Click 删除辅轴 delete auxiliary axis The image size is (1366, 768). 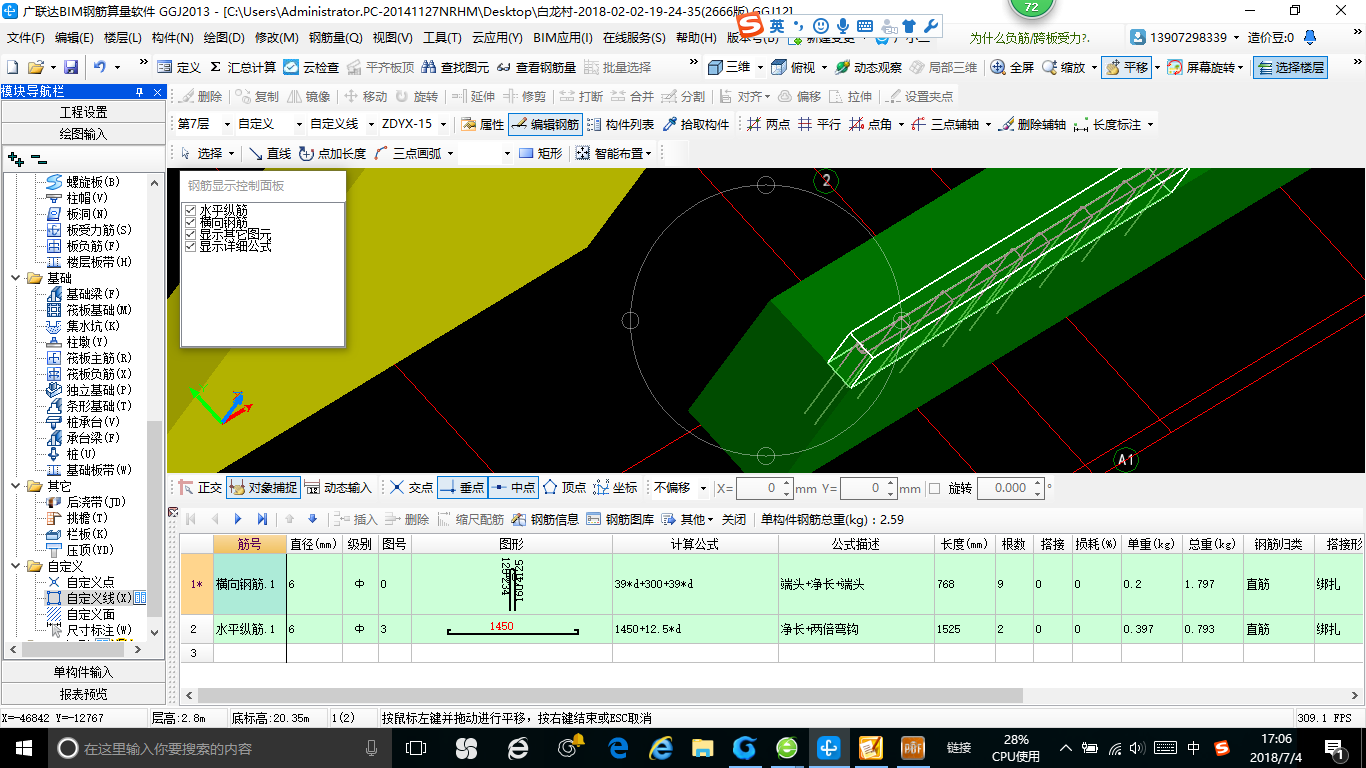tap(1032, 124)
